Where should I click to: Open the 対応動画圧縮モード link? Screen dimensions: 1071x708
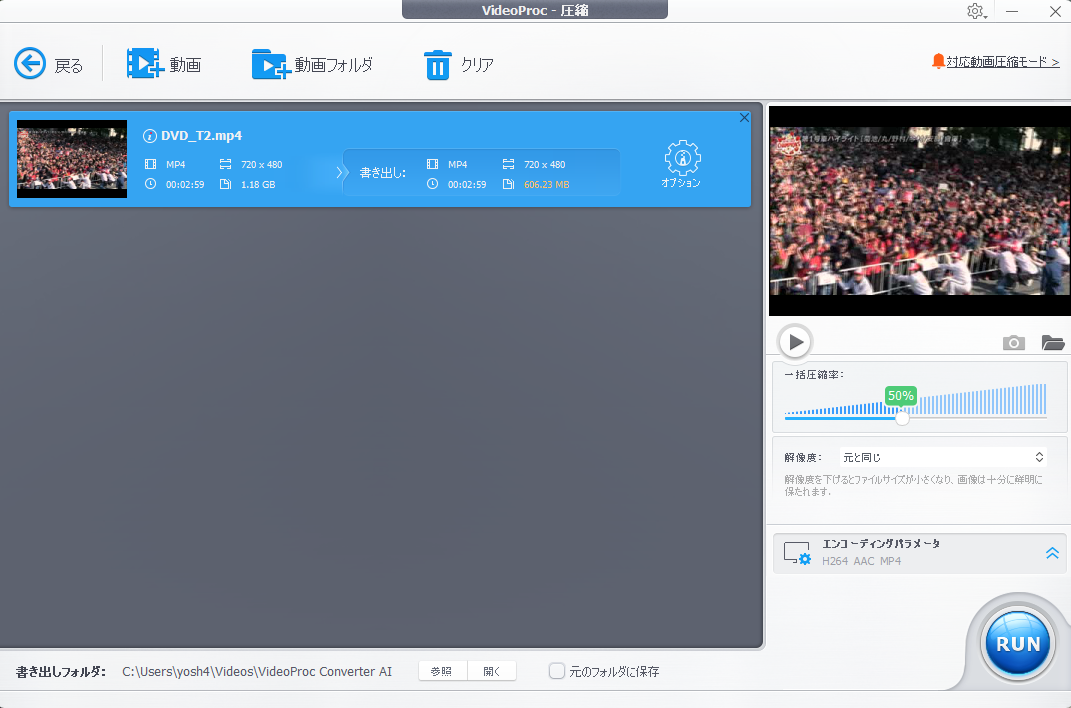tap(1003, 62)
